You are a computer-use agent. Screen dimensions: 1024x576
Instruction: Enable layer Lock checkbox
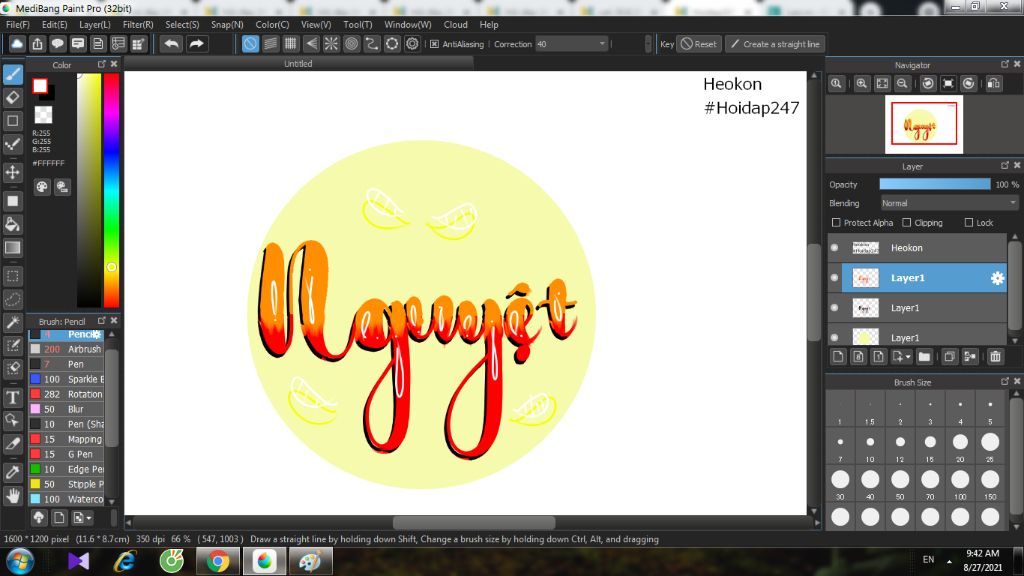(968, 223)
